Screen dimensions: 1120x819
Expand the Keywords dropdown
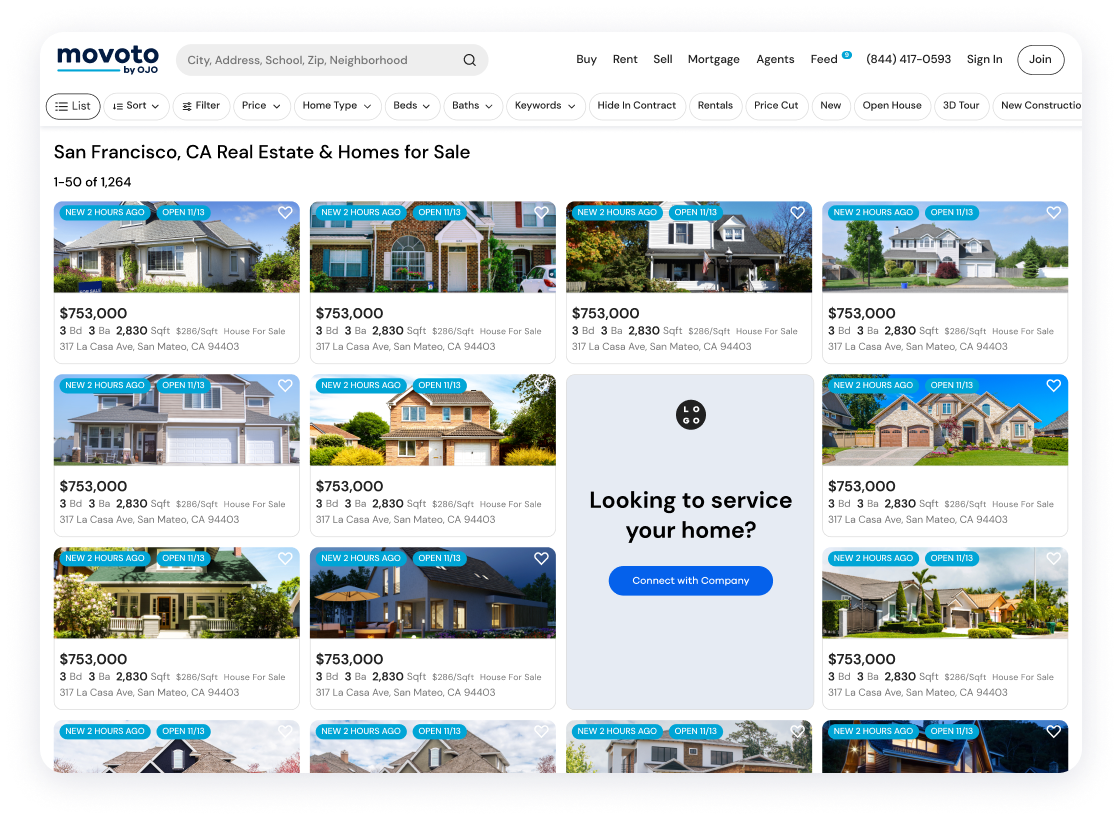[546, 106]
